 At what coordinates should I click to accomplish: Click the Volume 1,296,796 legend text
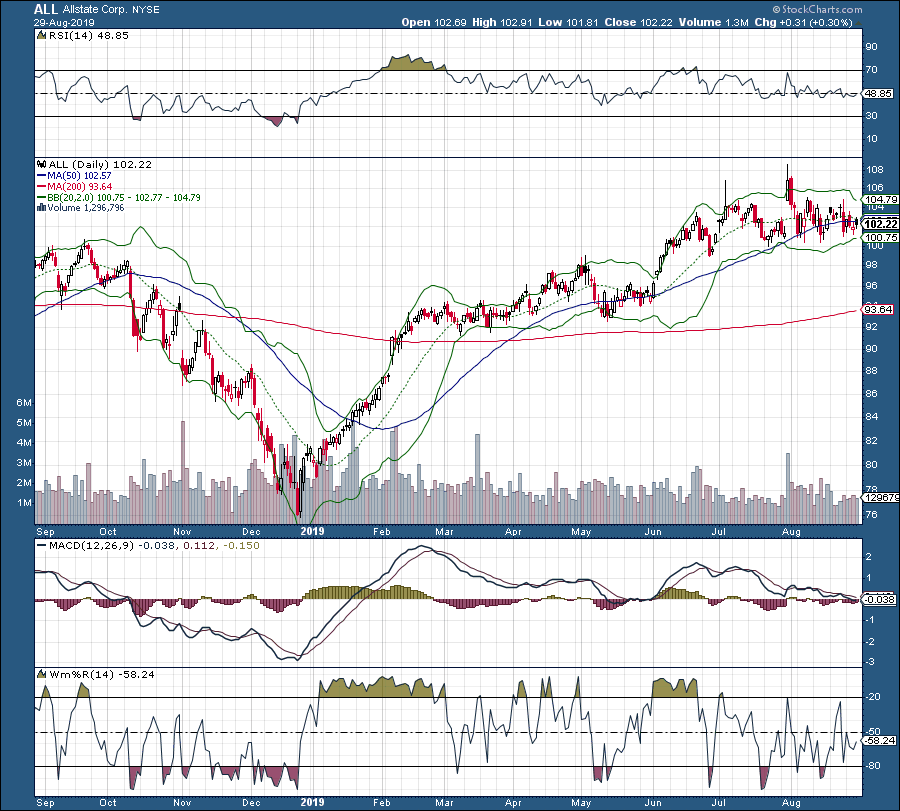(x=86, y=208)
